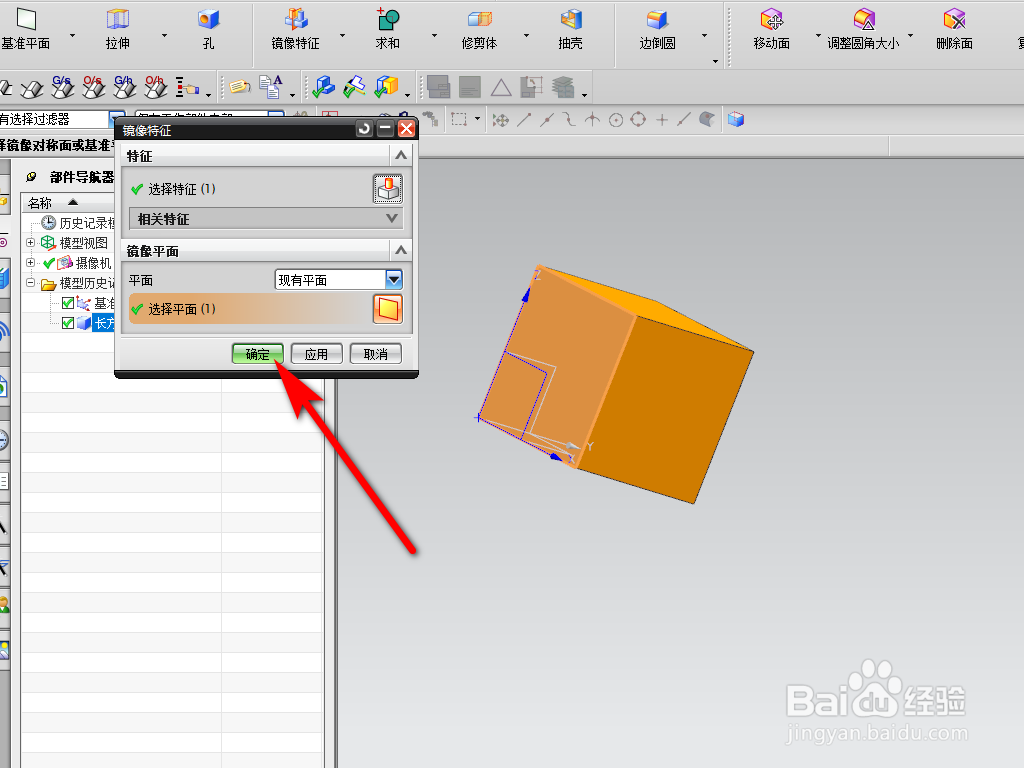The width and height of the screenshot is (1024, 768).
Task: Select the 拉伸 (Extrude) tool
Action: [118, 29]
